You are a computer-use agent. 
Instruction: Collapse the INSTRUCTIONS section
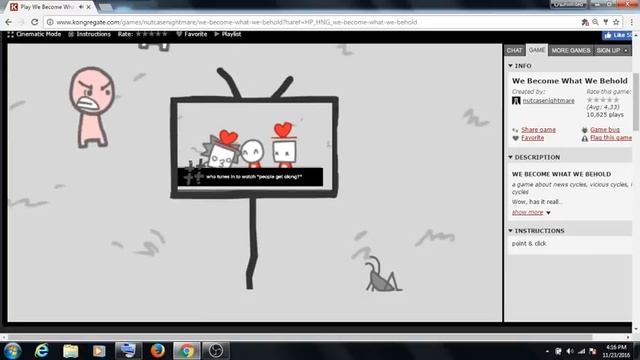pyautogui.click(x=536, y=231)
